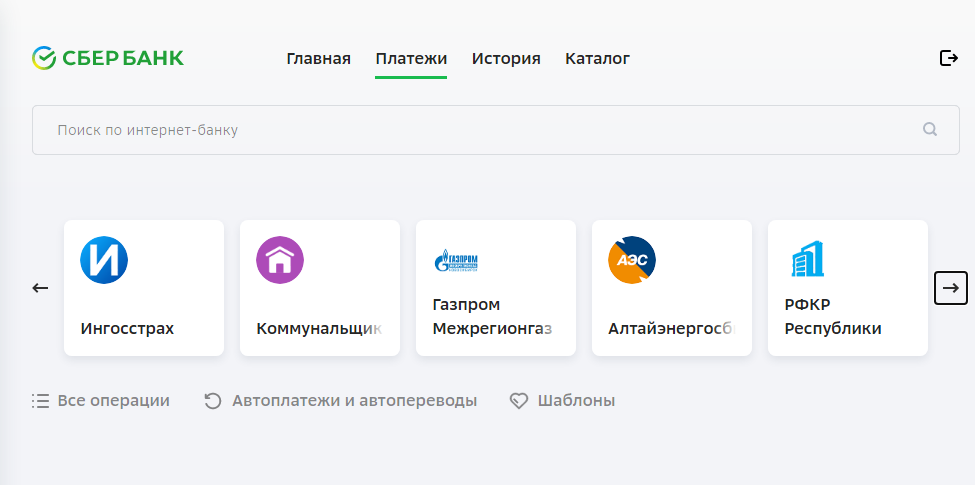Open the Все операции link
The image size is (975, 485).
(x=113, y=401)
